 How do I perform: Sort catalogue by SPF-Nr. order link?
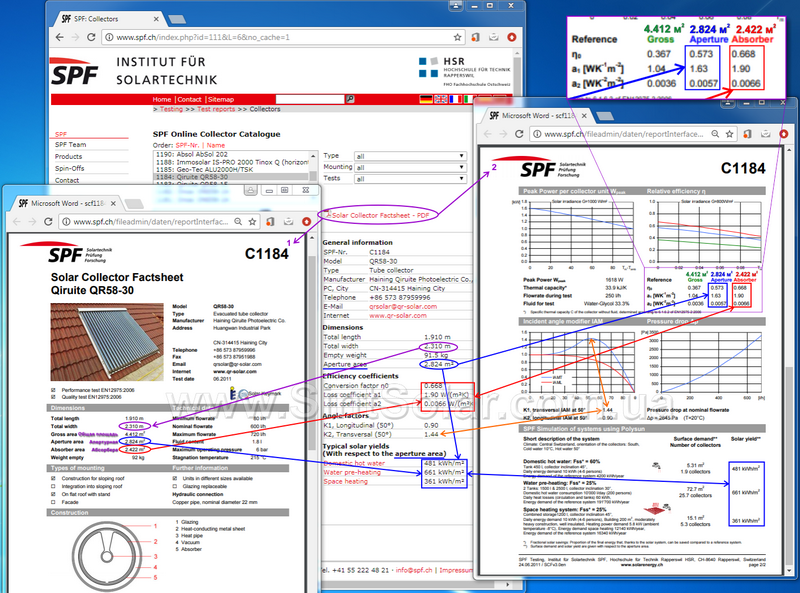pyautogui.click(x=187, y=145)
